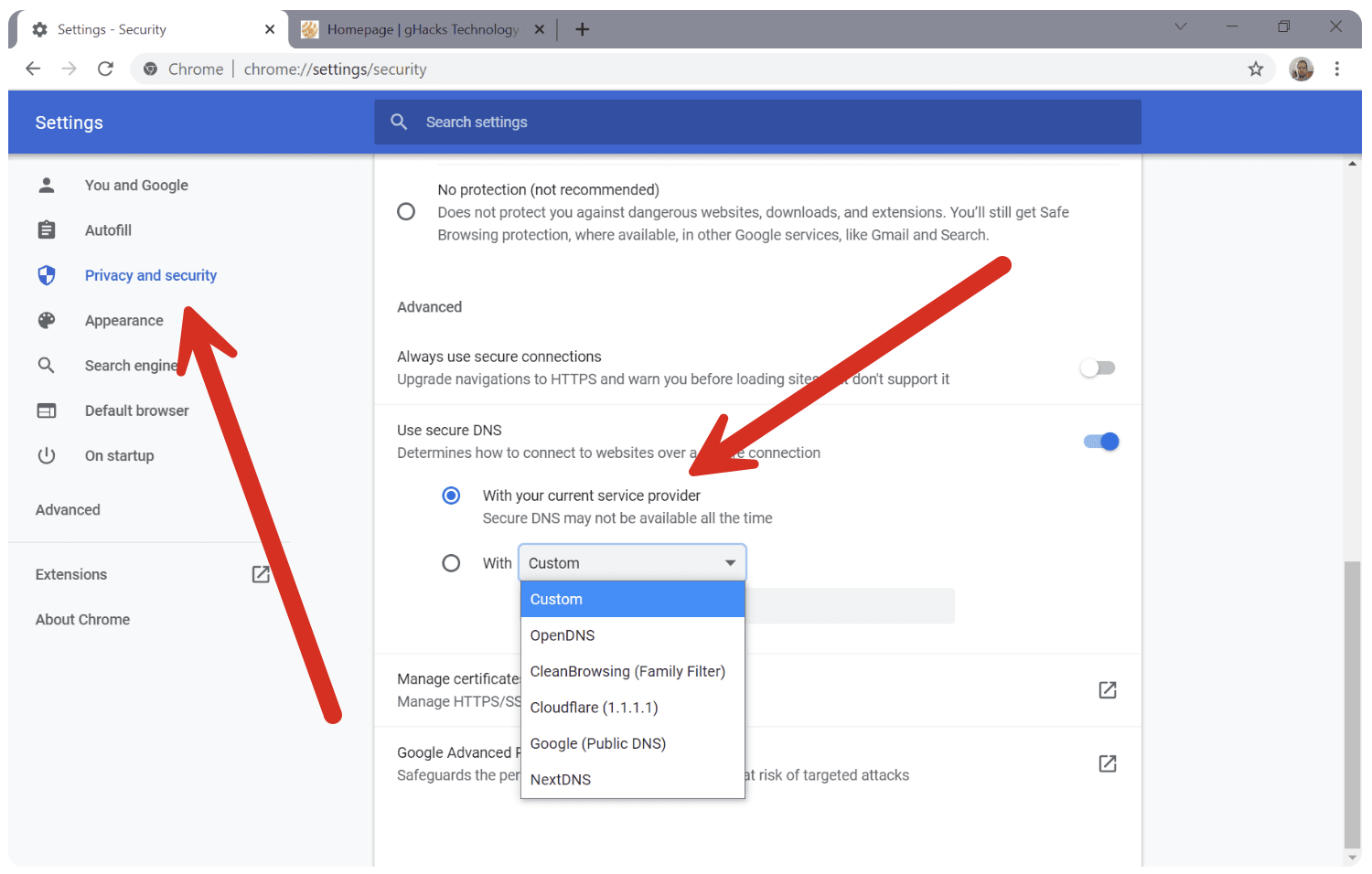Choose Cloudflare (1.1.1.1) option
The width and height of the screenshot is (1372, 874).
pyautogui.click(x=633, y=708)
